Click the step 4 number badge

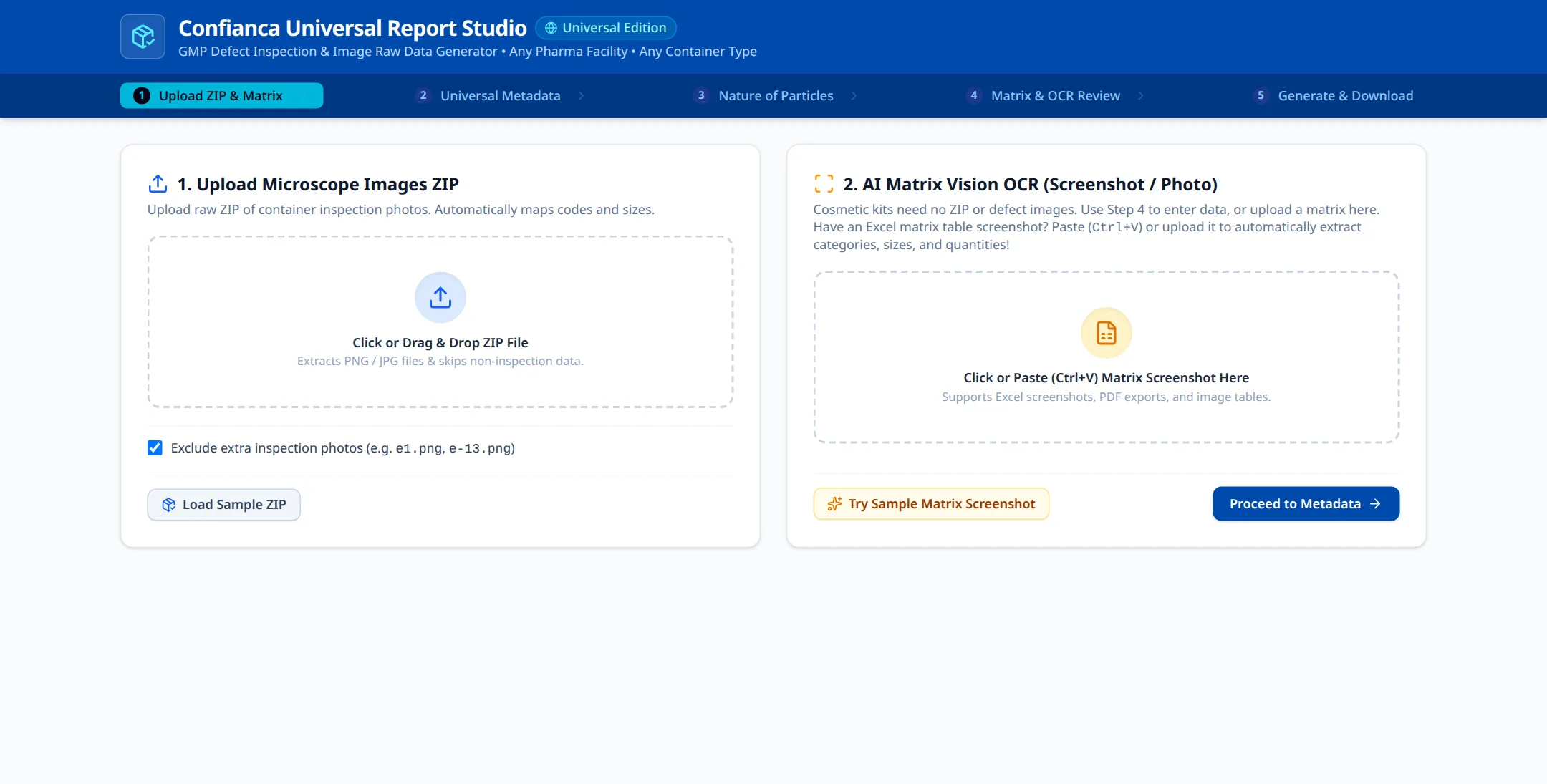point(974,95)
